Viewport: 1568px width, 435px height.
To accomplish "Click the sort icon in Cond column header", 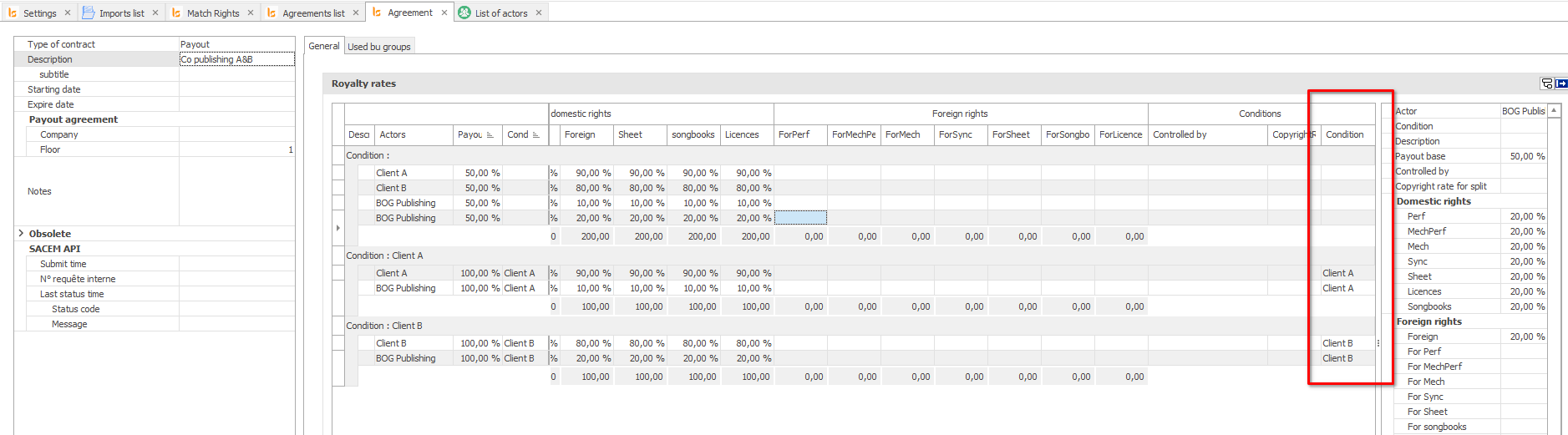I will (x=535, y=134).
